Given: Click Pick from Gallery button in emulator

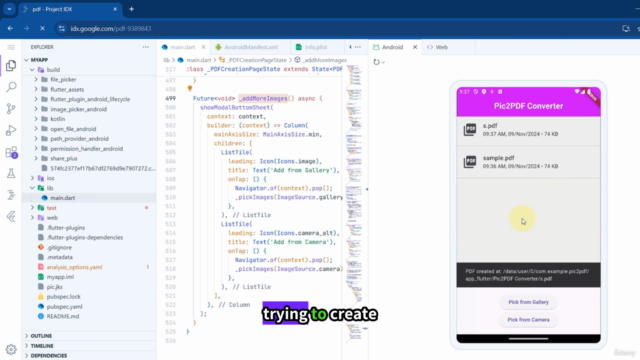Looking at the screenshot, I should pos(528,302).
